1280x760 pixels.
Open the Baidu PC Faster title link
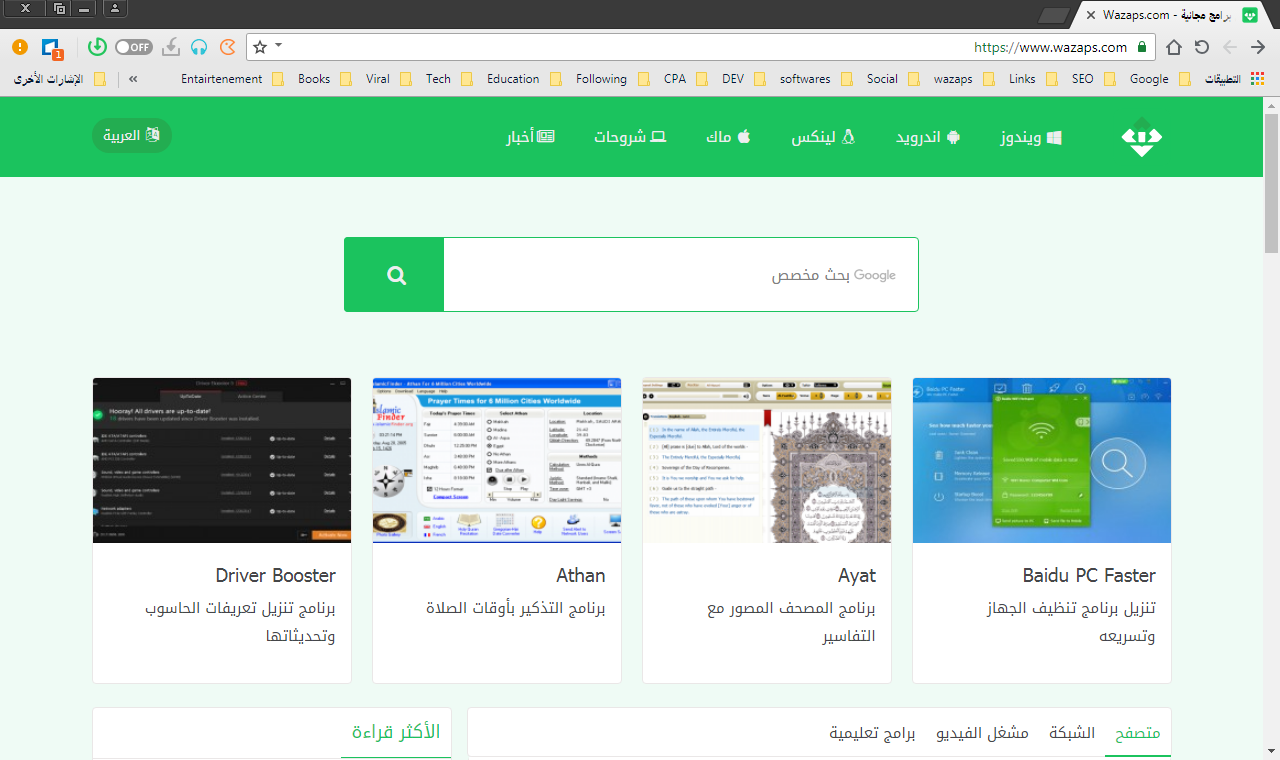[1089, 575]
